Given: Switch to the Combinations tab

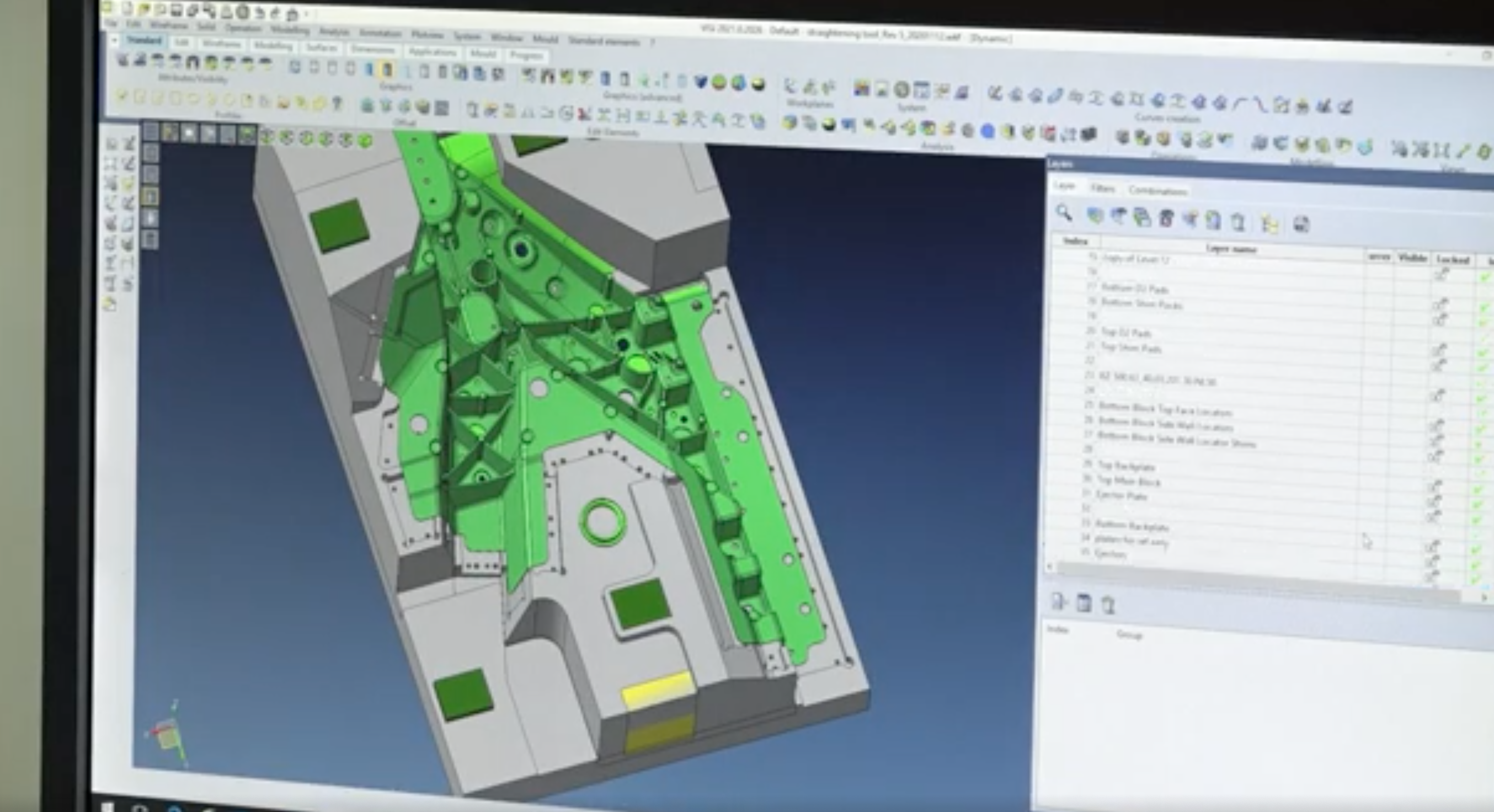Looking at the screenshot, I should 1157,191.
